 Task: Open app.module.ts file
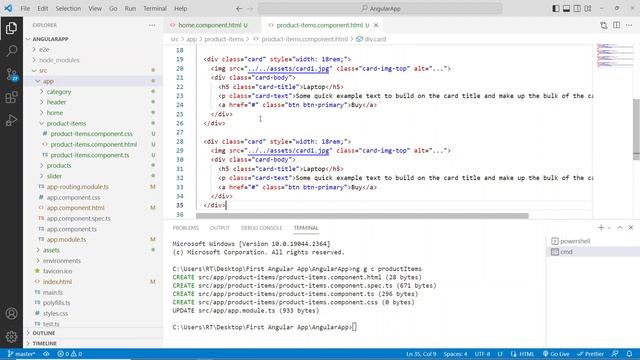click(93, 240)
